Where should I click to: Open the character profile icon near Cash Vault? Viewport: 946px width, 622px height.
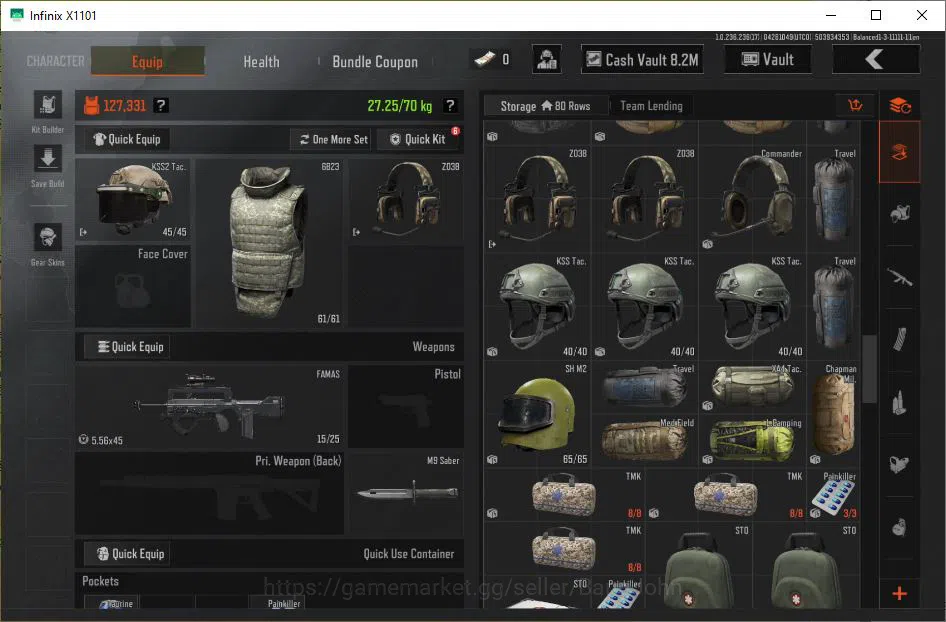(x=547, y=60)
